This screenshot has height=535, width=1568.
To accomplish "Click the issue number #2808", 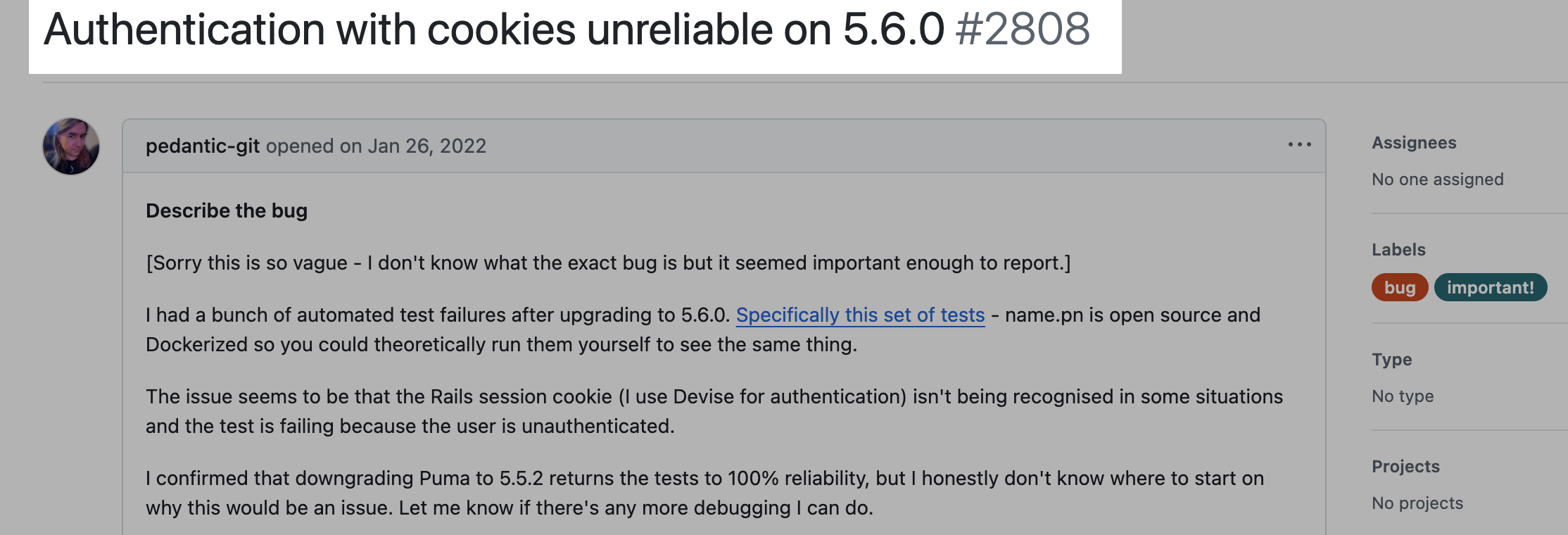I will point(1023,29).
